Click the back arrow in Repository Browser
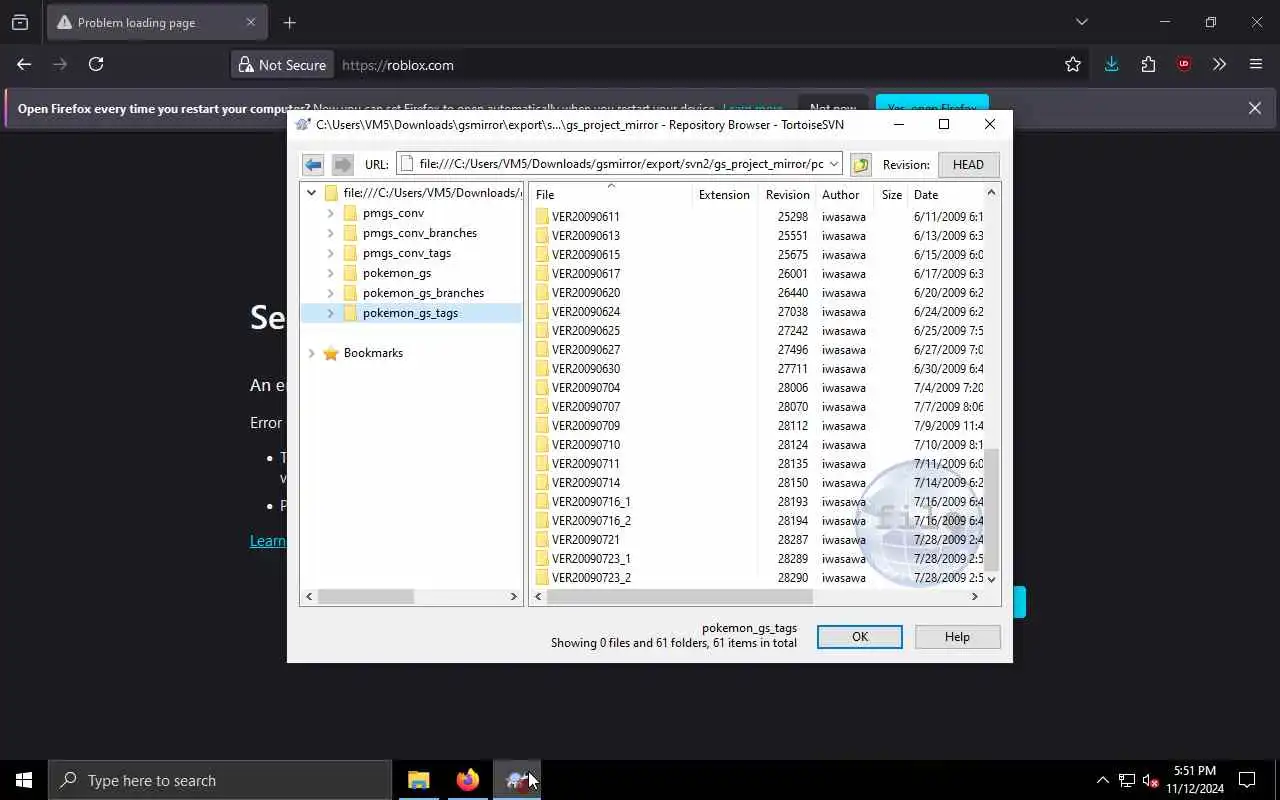The width and height of the screenshot is (1280, 800). 313,164
